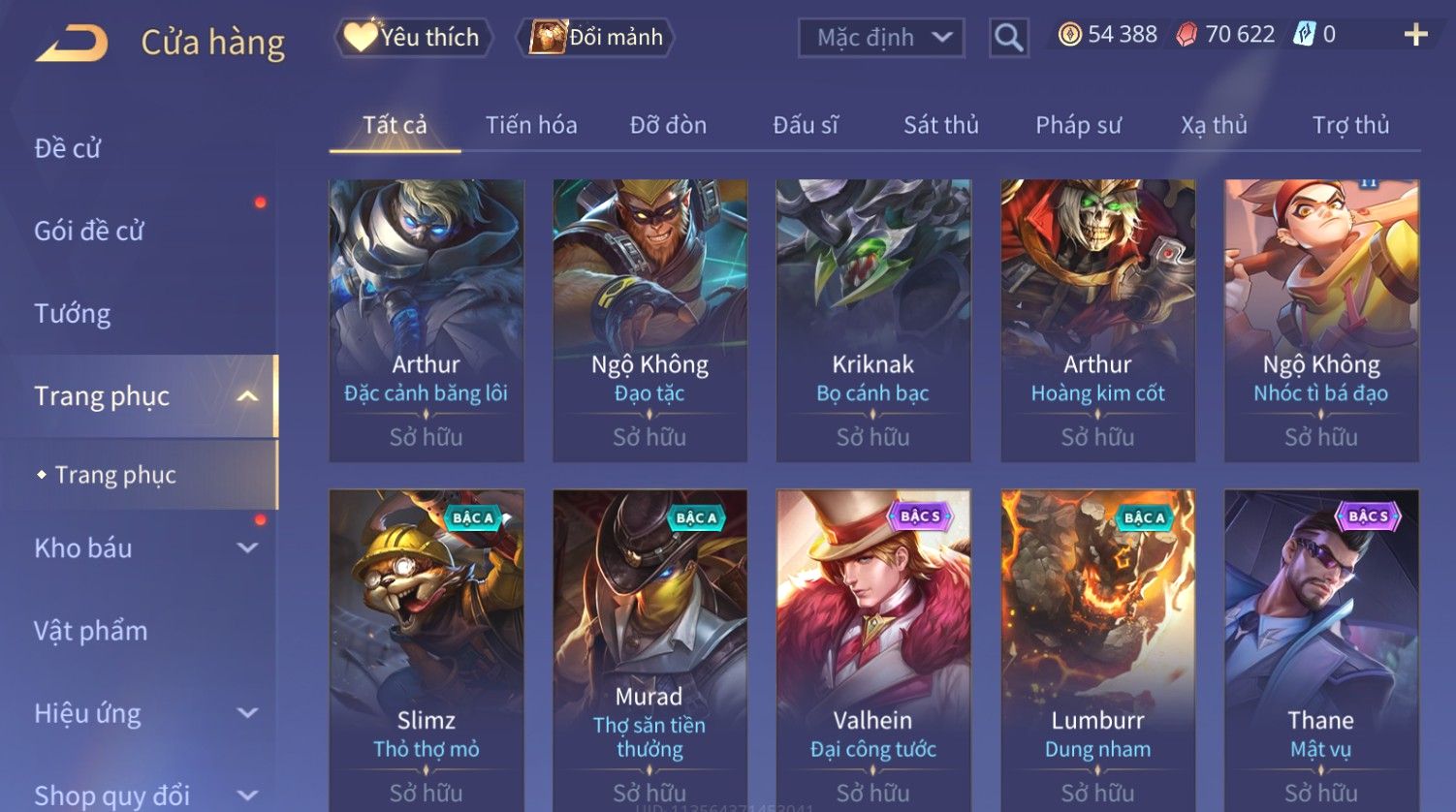Select Thane Mật vụ skin card

pos(1321,650)
